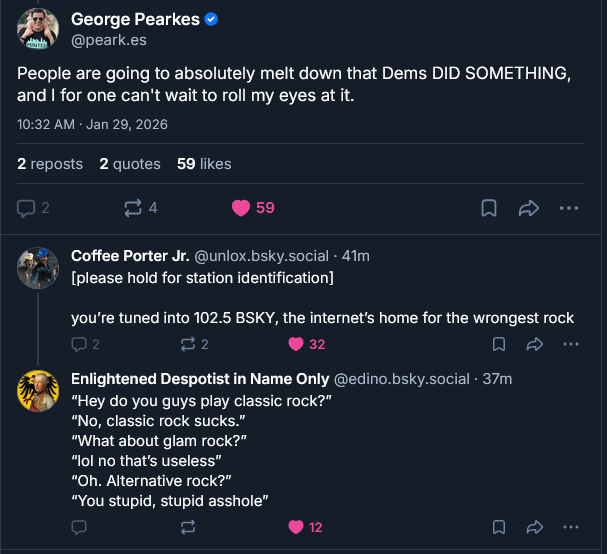Open George Pearkes' profile avatar
This screenshot has width=607, height=554.
pos(38,28)
